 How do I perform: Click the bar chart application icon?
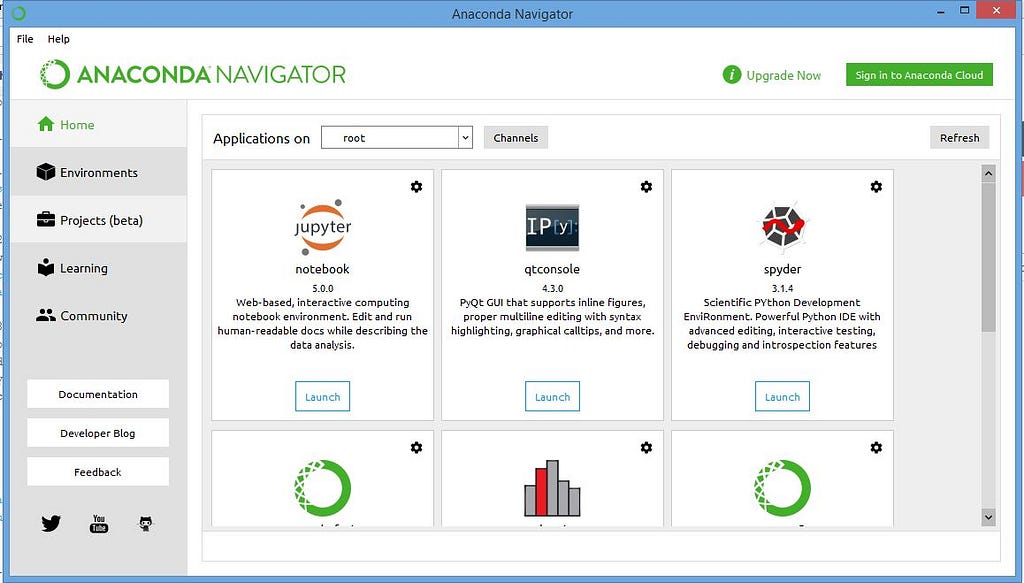pos(552,488)
